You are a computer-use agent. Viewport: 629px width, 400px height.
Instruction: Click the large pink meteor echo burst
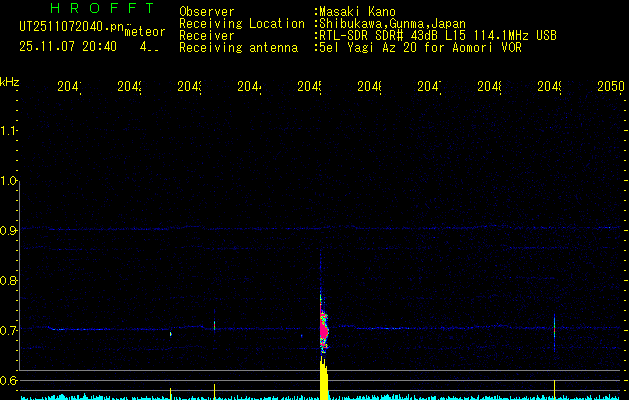pyautogui.click(x=323, y=325)
